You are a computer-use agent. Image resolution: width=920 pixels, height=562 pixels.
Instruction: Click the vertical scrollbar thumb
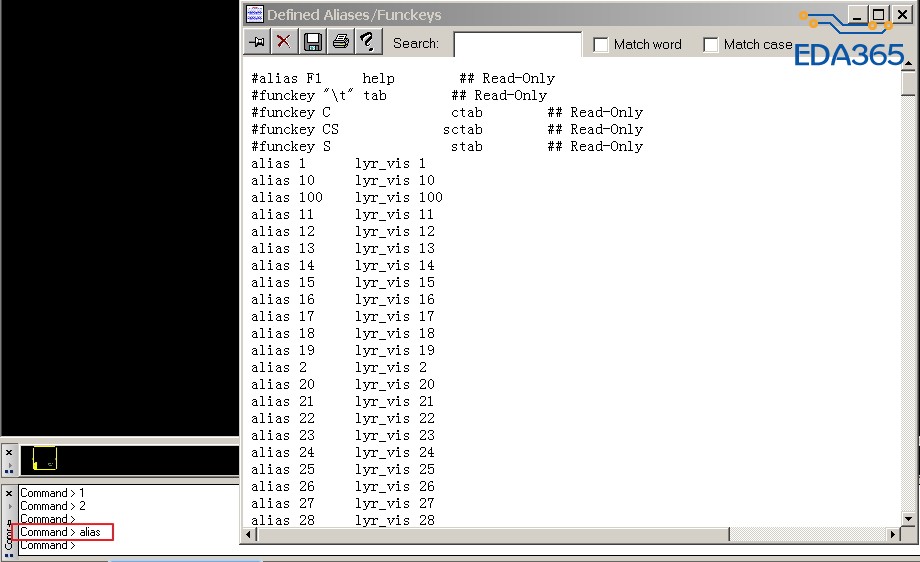coord(908,83)
